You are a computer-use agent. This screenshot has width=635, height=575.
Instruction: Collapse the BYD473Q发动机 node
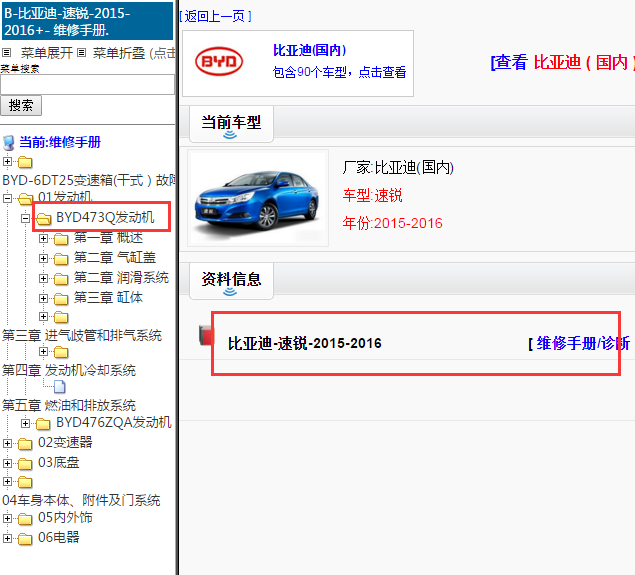coord(26,218)
